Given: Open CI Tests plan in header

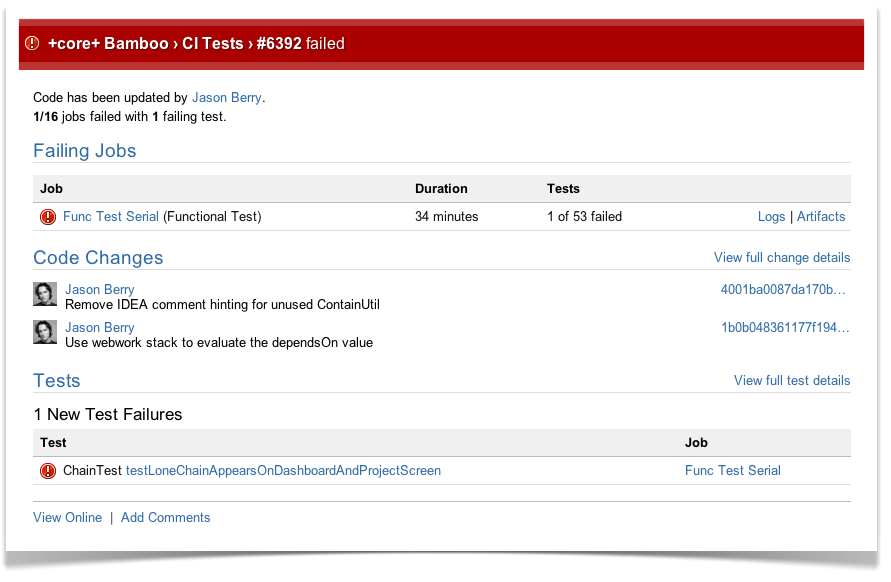Looking at the screenshot, I should click(213, 43).
